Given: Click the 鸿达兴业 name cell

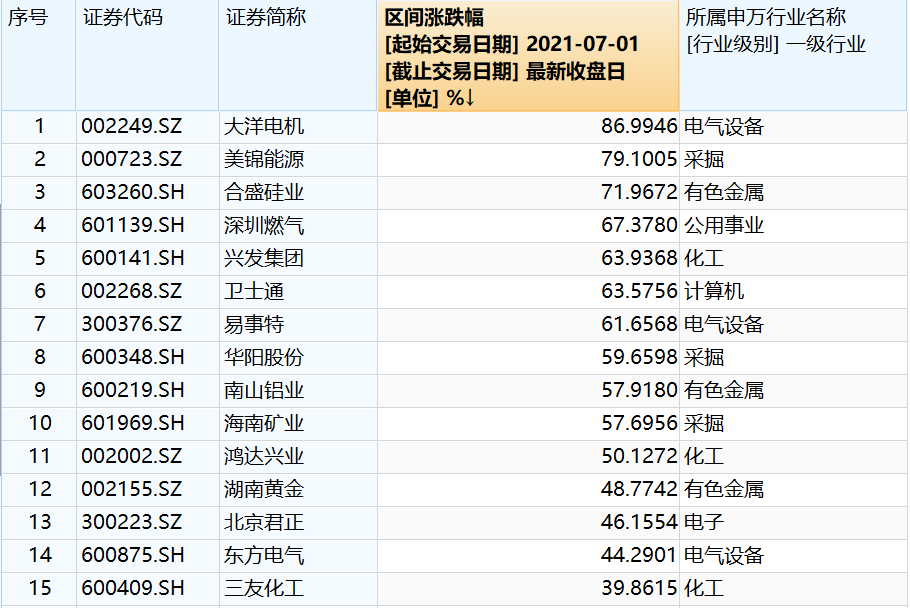Looking at the screenshot, I should (x=265, y=456).
